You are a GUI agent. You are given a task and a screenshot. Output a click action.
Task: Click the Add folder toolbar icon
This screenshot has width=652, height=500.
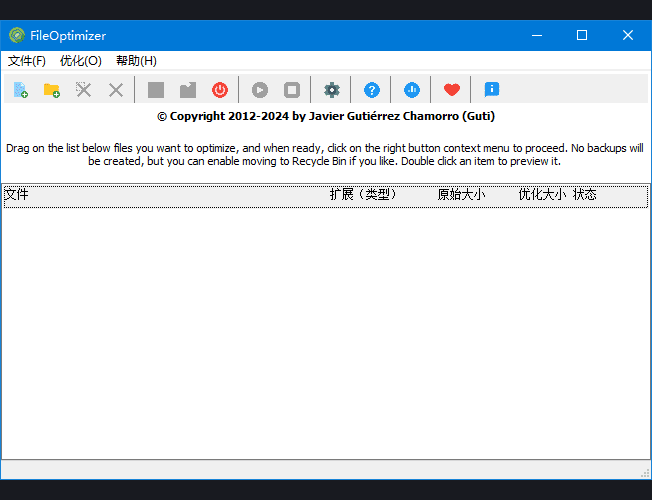click(52, 90)
